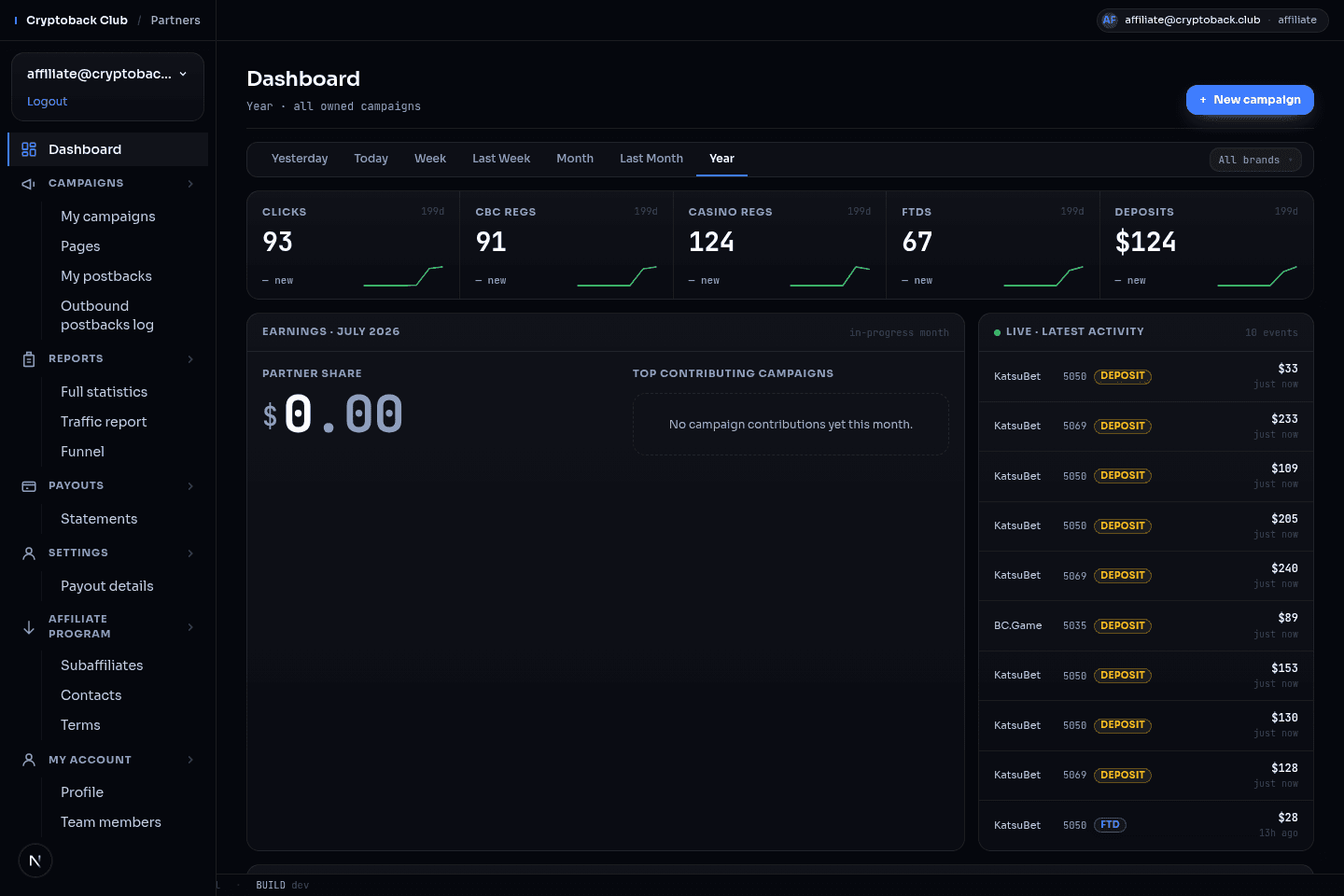Select the Yesterday time range tab
The width and height of the screenshot is (1344, 896).
click(300, 159)
